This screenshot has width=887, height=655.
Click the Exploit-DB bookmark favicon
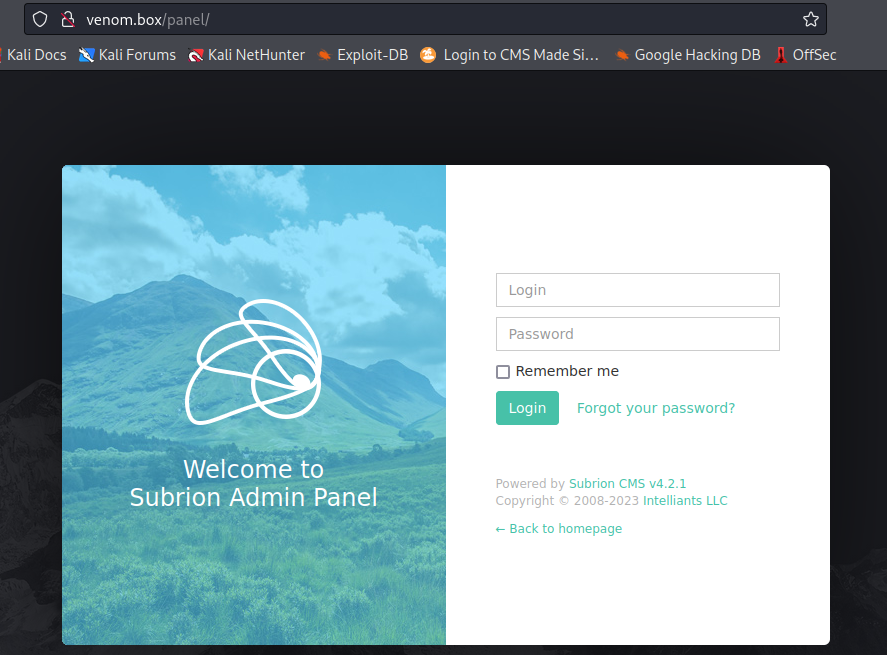[x=324, y=55]
